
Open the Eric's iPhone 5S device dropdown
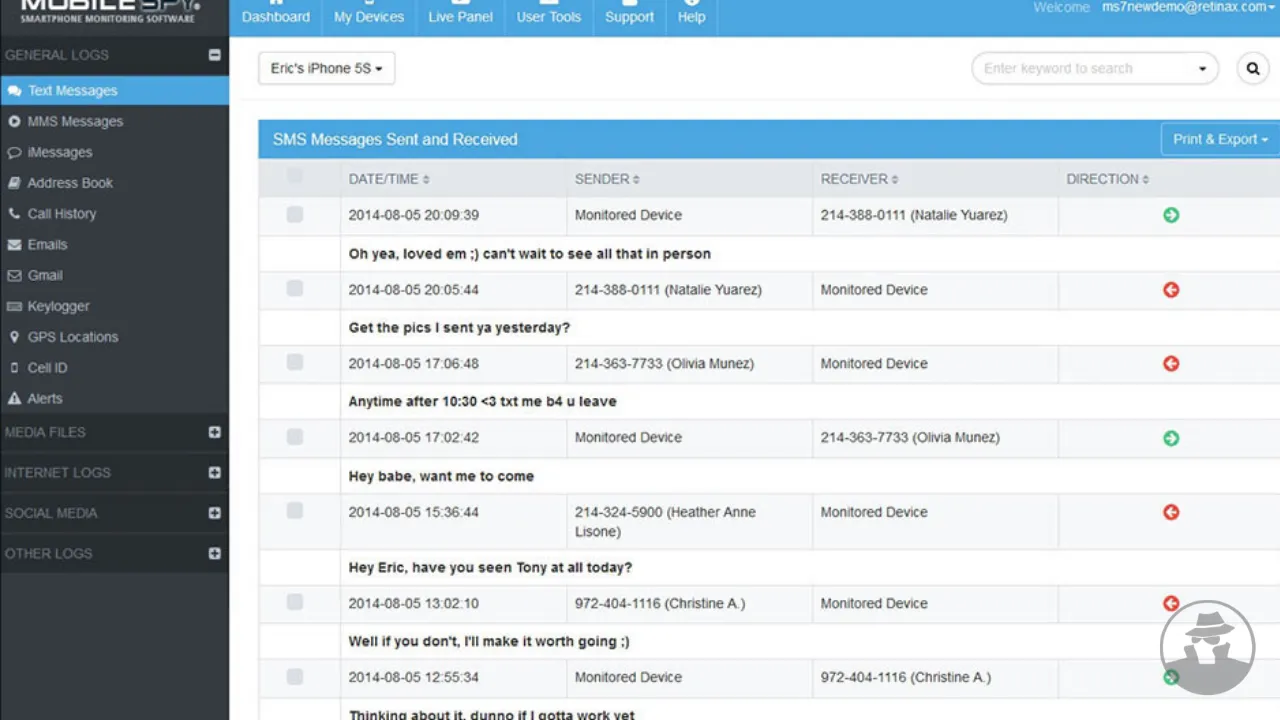pos(326,68)
